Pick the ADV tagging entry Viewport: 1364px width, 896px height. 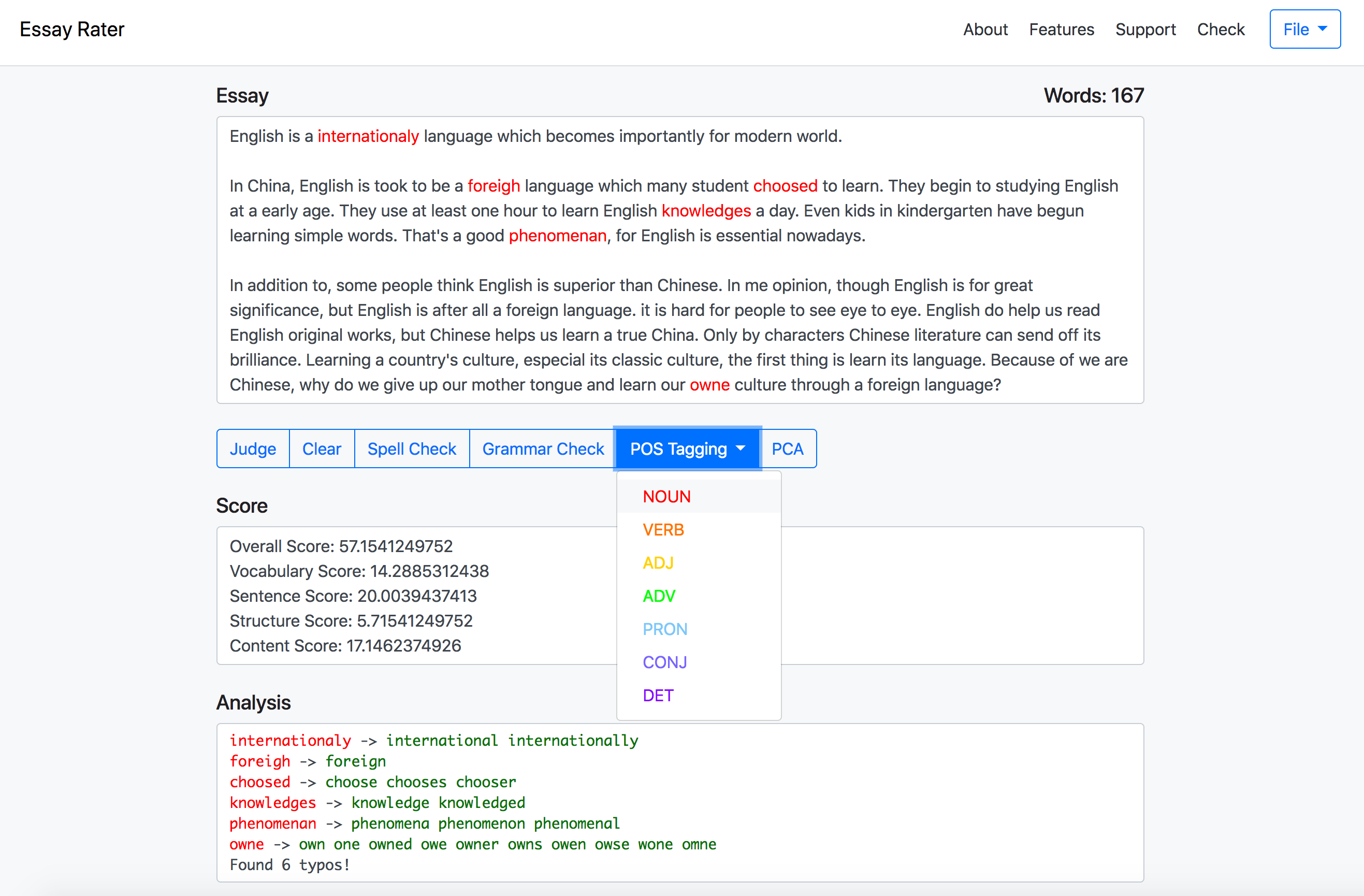659,596
